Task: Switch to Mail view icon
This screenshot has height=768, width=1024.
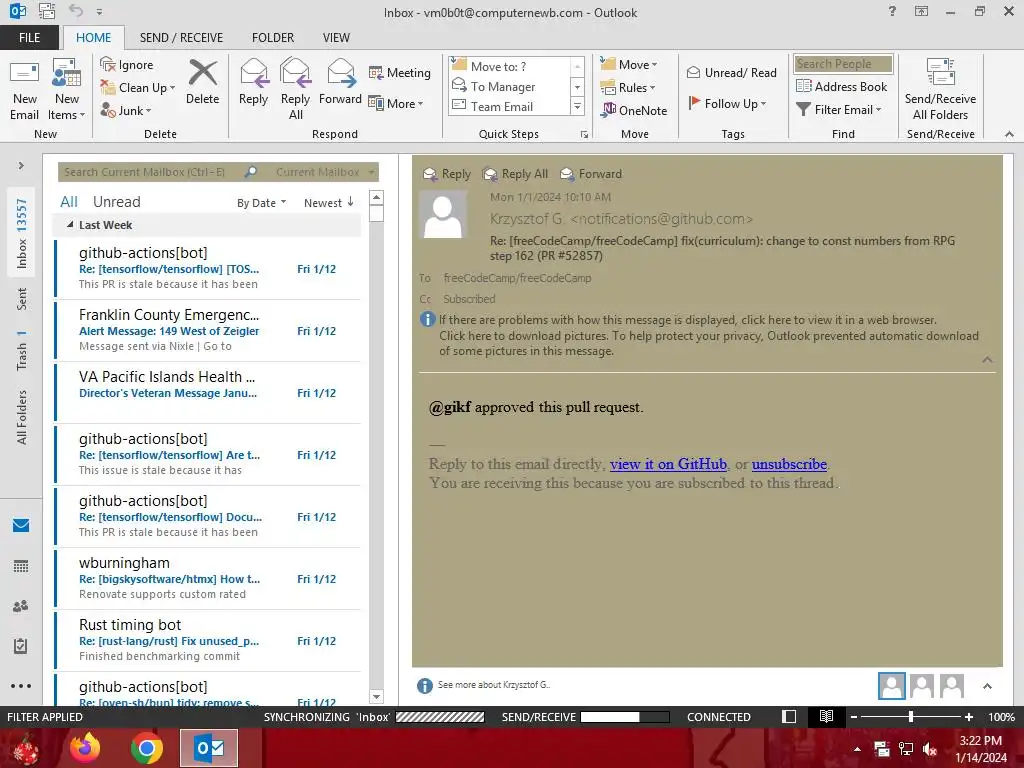Action: [x=21, y=525]
